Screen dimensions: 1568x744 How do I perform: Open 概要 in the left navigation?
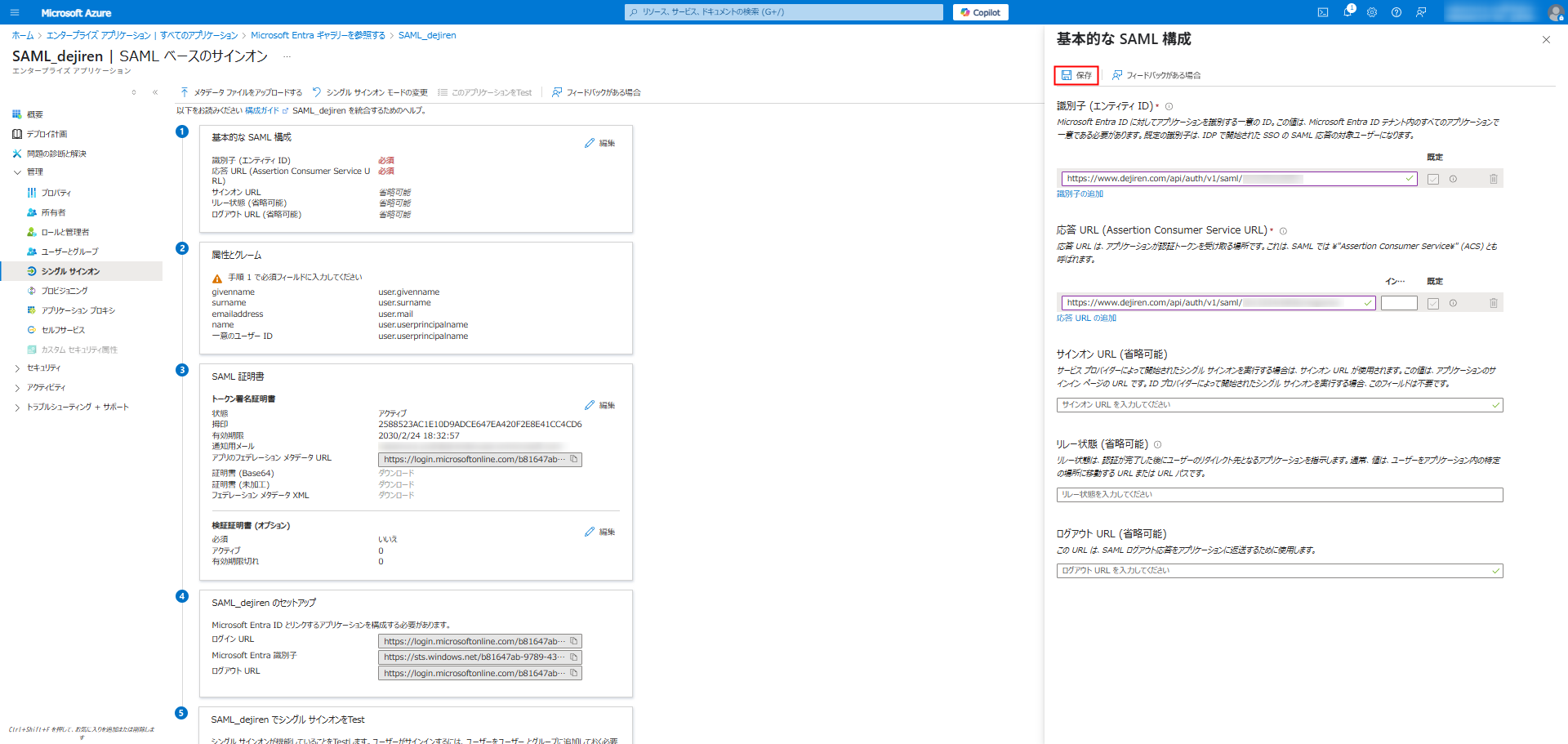click(34, 114)
